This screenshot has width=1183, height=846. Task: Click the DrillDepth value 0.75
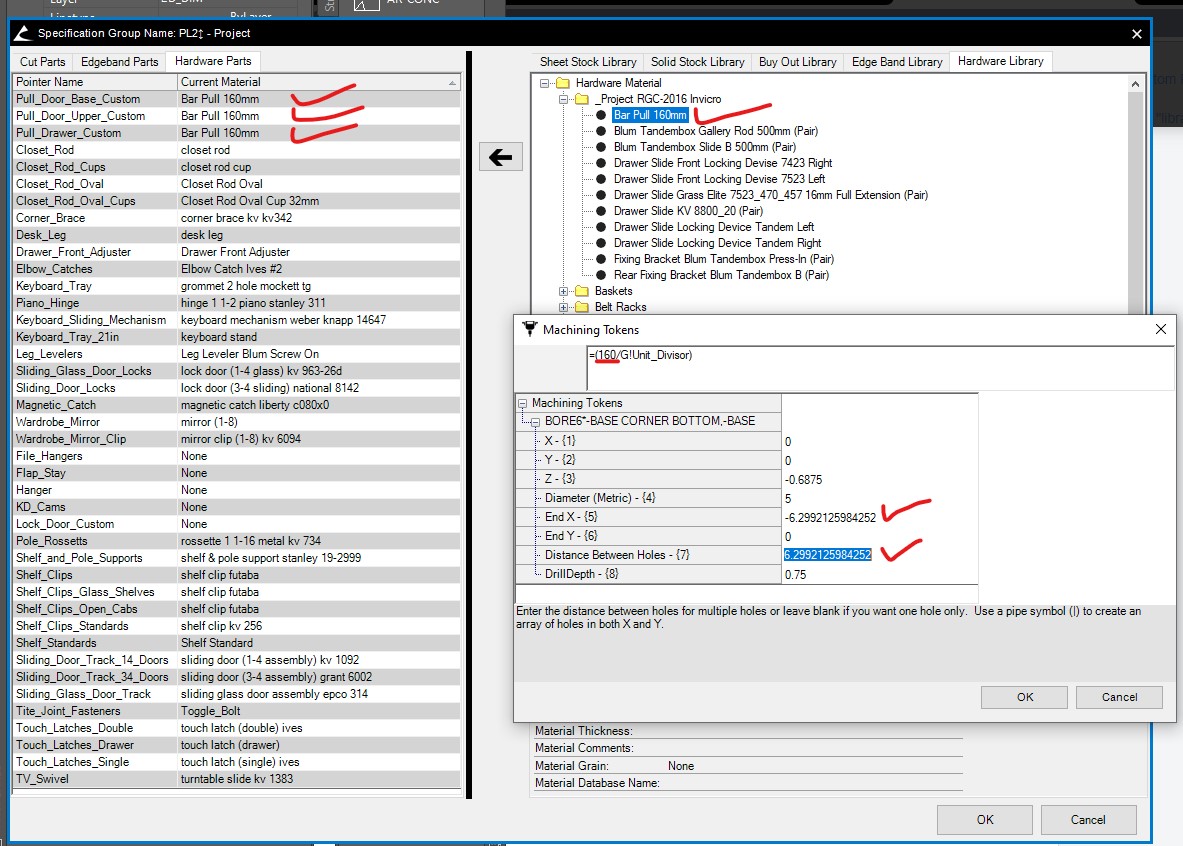795,574
